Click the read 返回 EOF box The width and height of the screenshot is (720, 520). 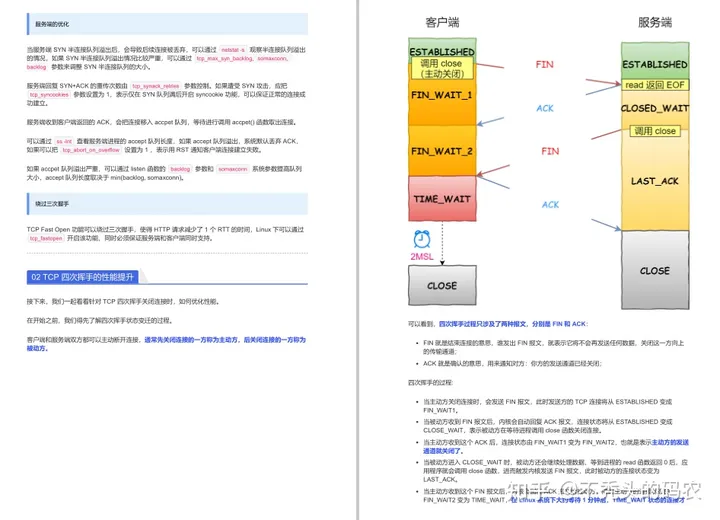tap(655, 85)
